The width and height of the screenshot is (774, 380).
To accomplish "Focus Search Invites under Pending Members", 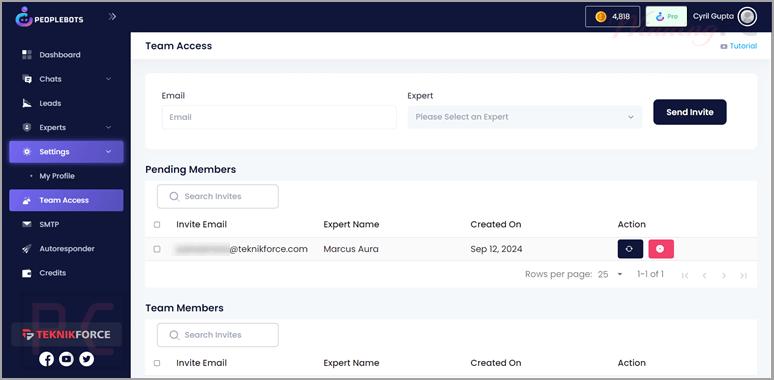I will [218, 196].
